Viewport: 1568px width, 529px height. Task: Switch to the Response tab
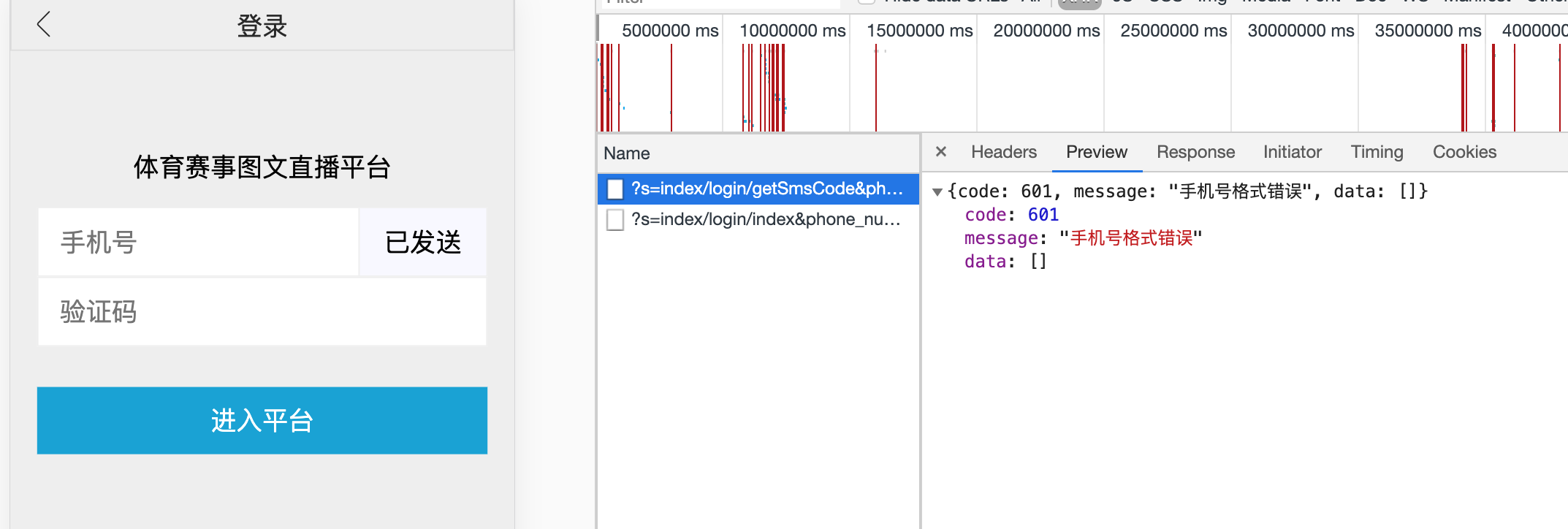click(1195, 152)
